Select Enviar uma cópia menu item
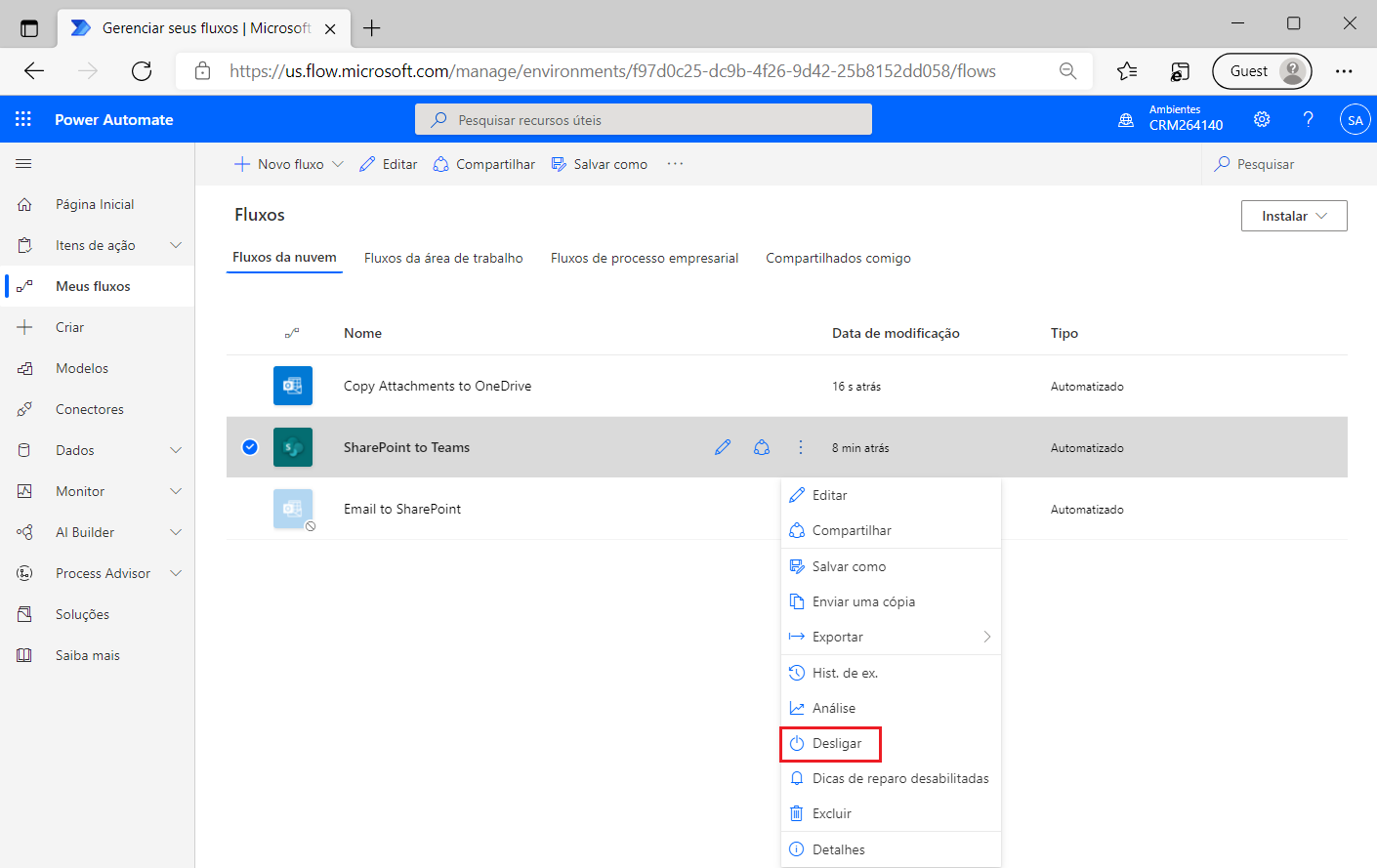Image resolution: width=1377 pixels, height=868 pixels. coord(891,601)
